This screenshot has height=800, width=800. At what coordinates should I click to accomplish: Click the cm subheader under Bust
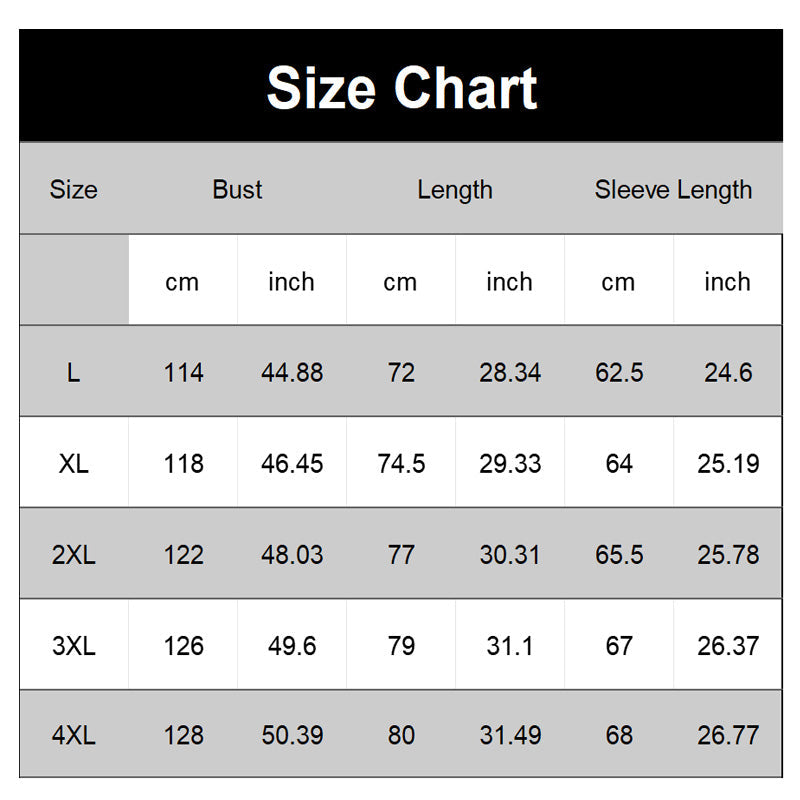tap(182, 282)
